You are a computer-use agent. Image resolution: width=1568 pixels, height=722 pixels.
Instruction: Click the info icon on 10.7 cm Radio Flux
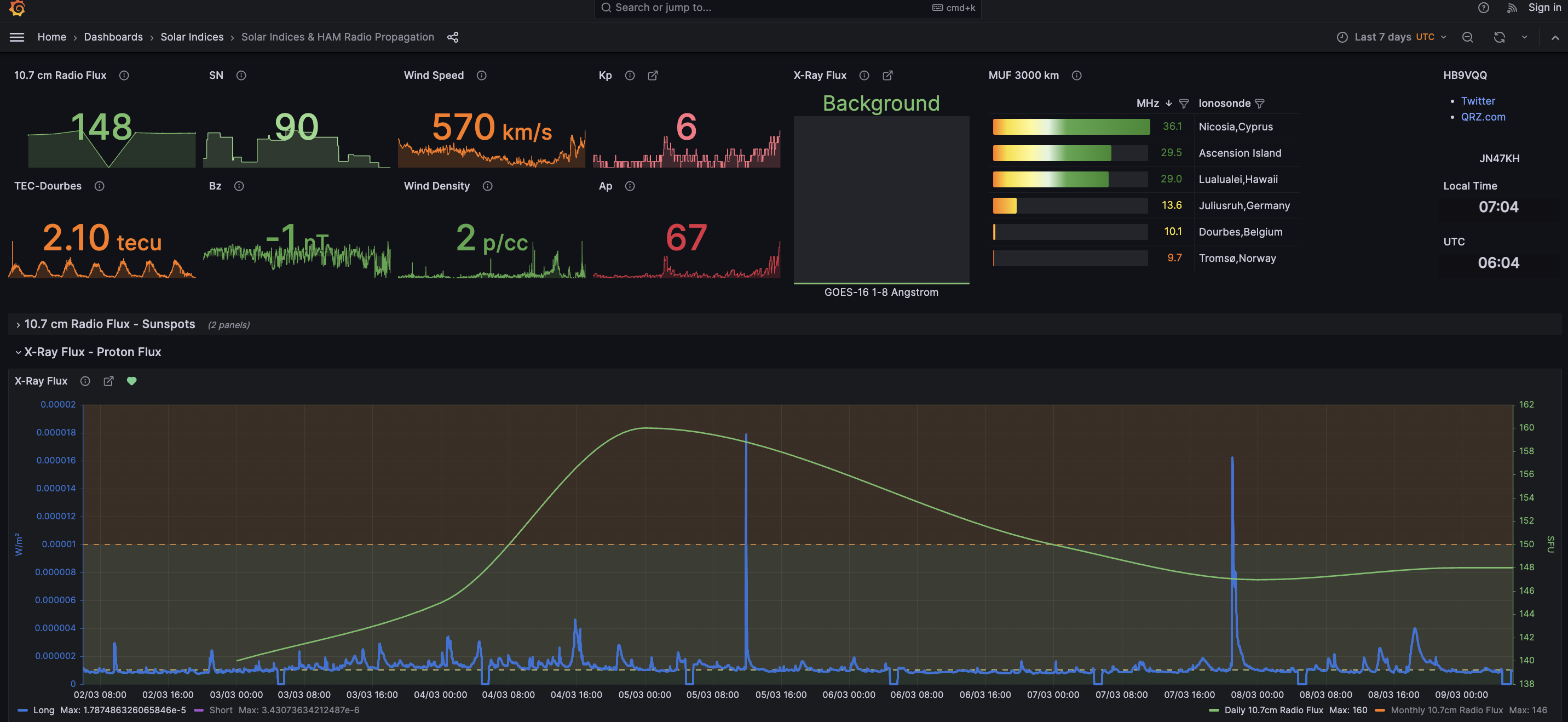coord(124,76)
